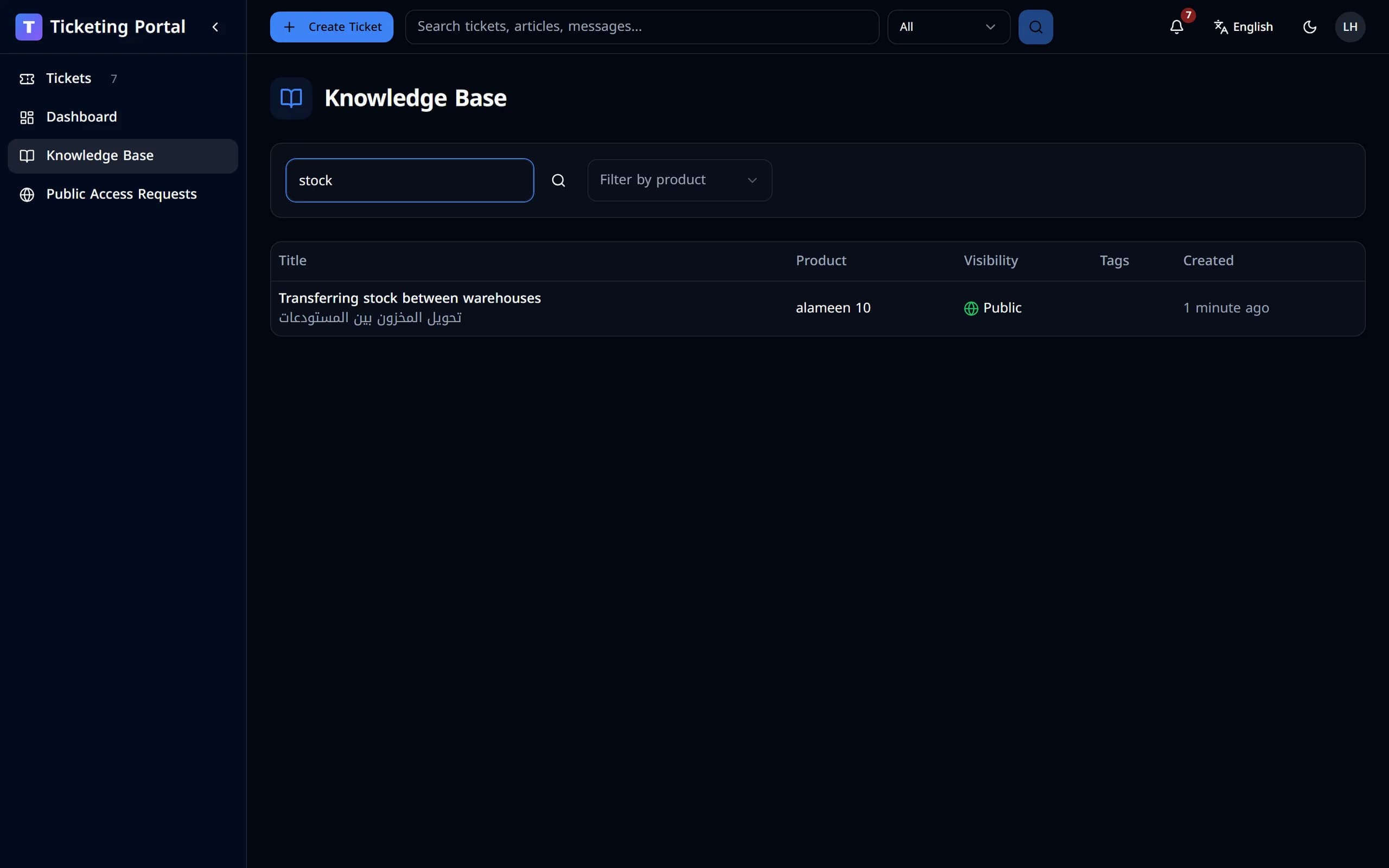Click the Ticketing Portal logo icon
Screen dimensions: 1389x868
pyautogui.click(x=29, y=27)
